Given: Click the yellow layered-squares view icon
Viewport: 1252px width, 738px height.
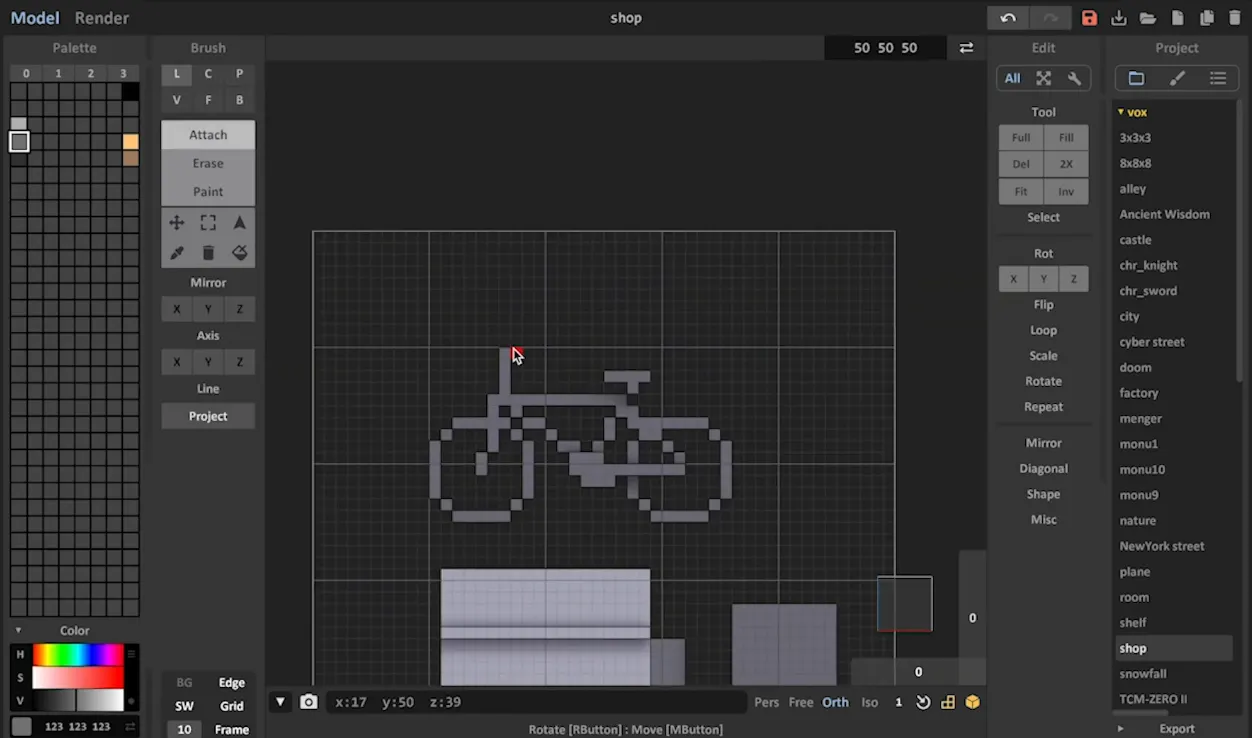Looking at the screenshot, I should (948, 702).
